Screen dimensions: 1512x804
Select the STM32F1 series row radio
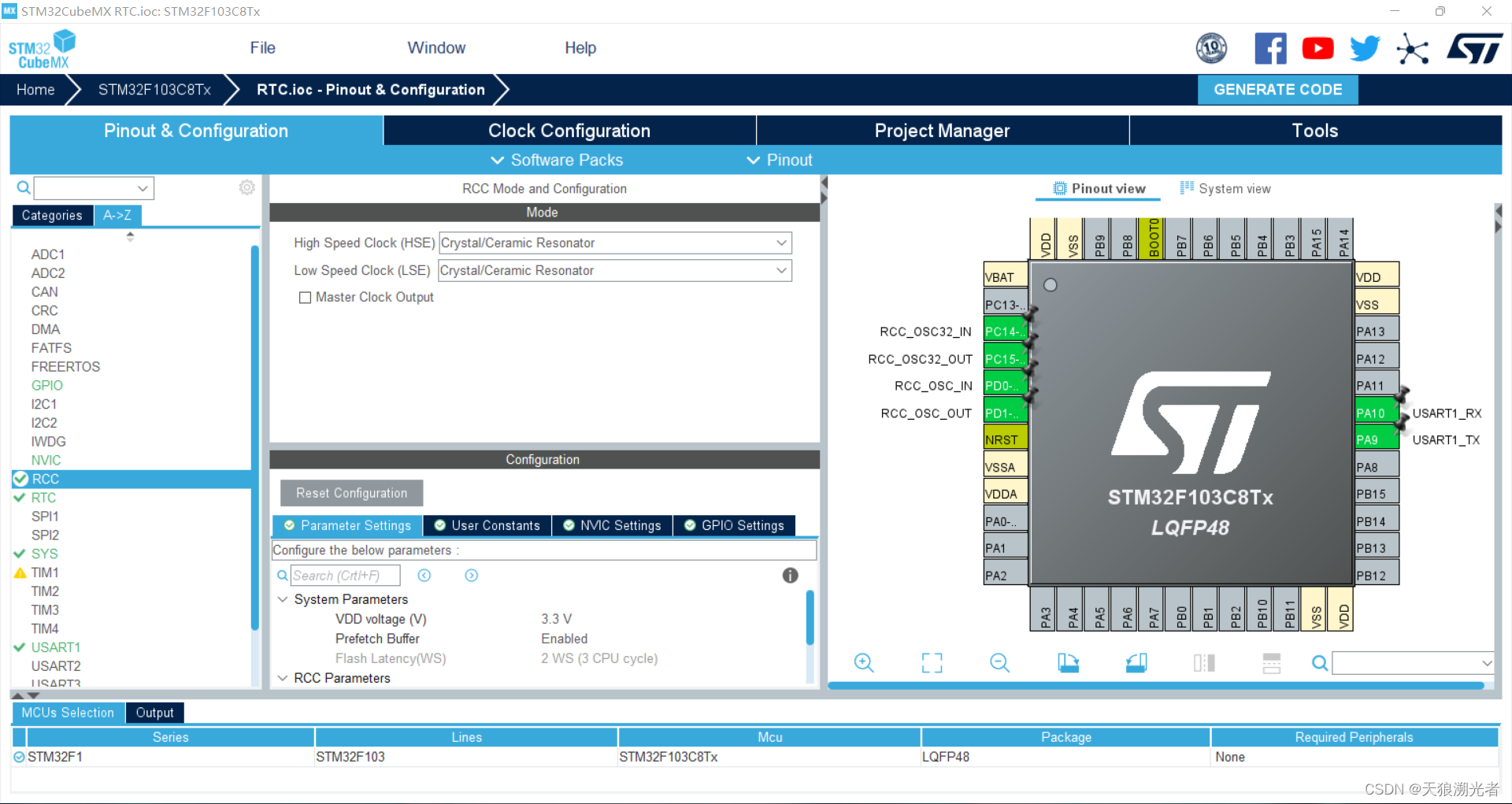[x=19, y=757]
